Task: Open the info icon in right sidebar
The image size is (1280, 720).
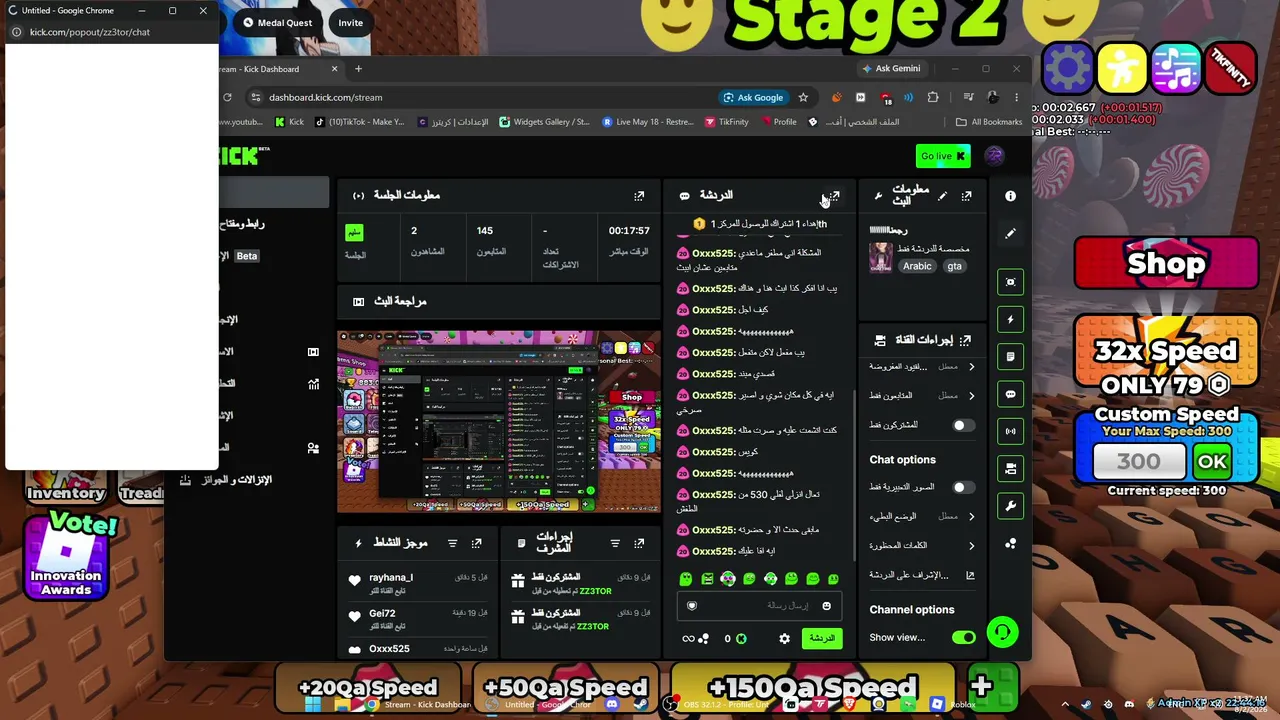Action: pos(1010,196)
